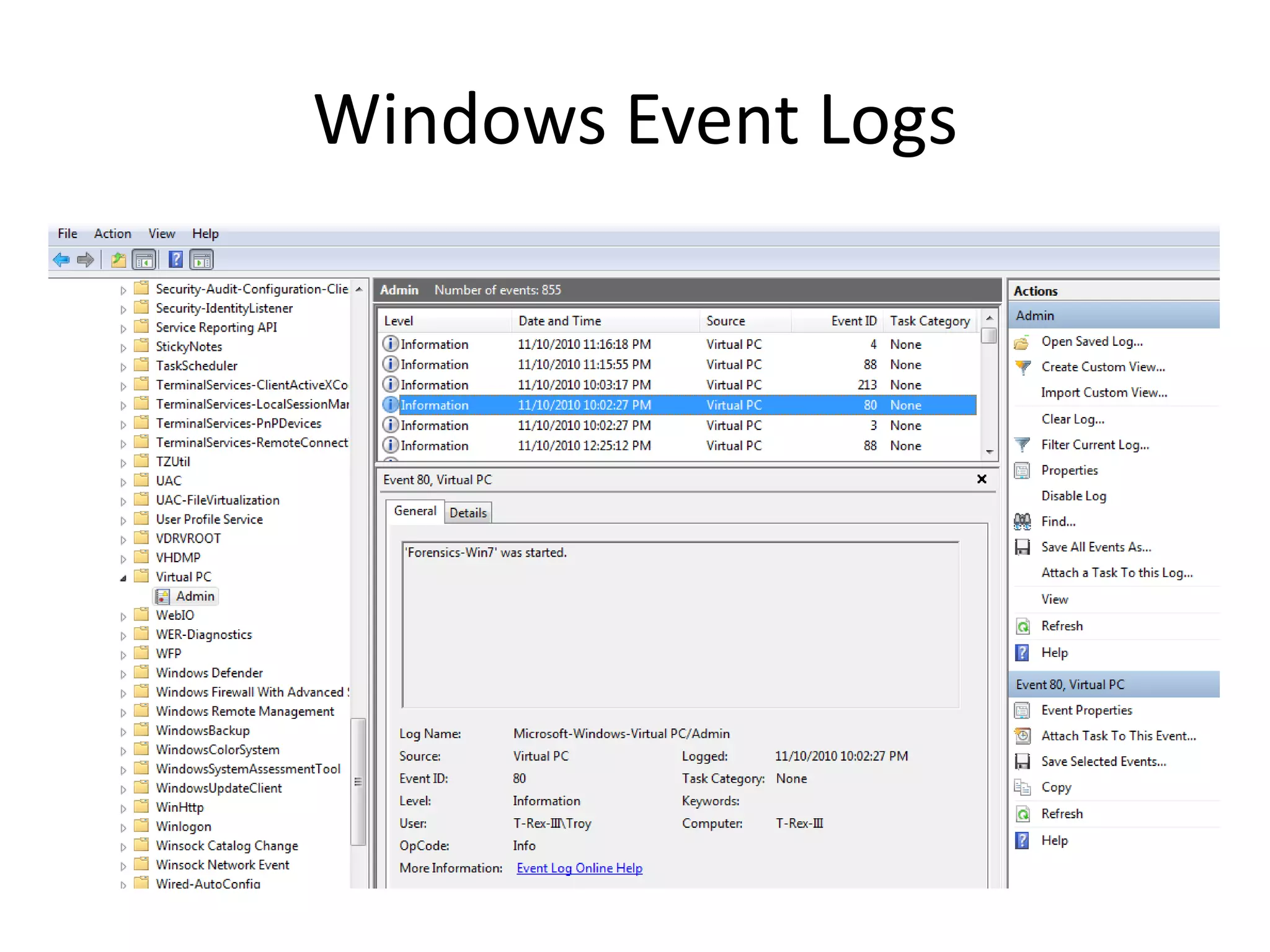Click Help icon under Event 80 section
The height and width of the screenshot is (952, 1270).
tap(1022, 841)
